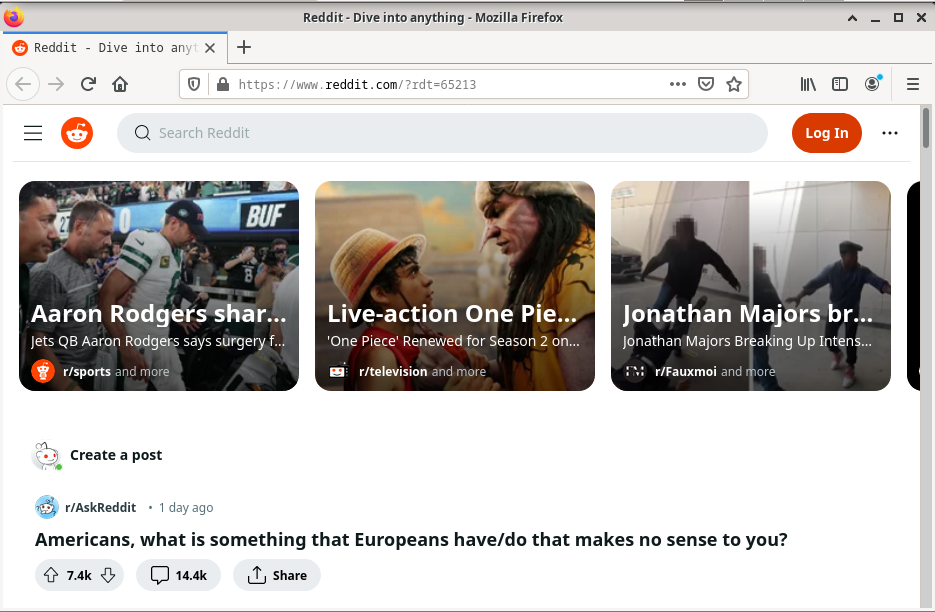Close the Reddit tab
Image resolution: width=935 pixels, height=612 pixels.
pos(210,48)
